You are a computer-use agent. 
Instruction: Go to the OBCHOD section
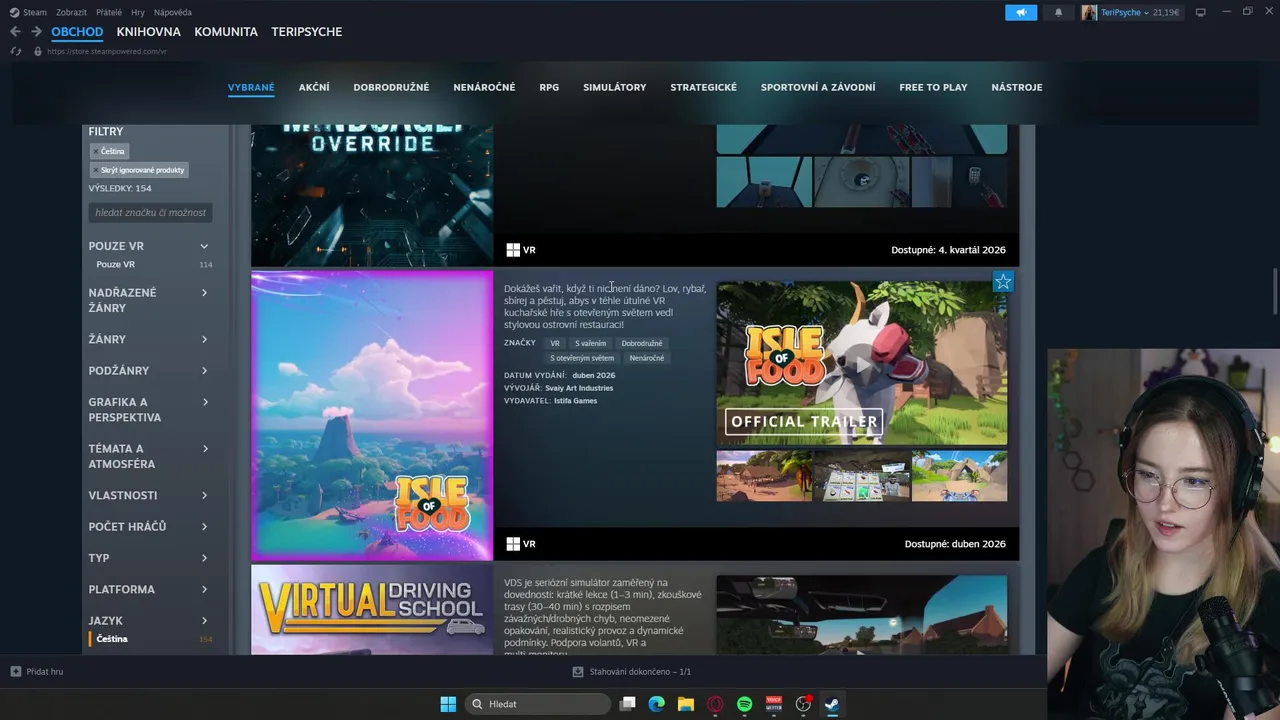click(77, 32)
